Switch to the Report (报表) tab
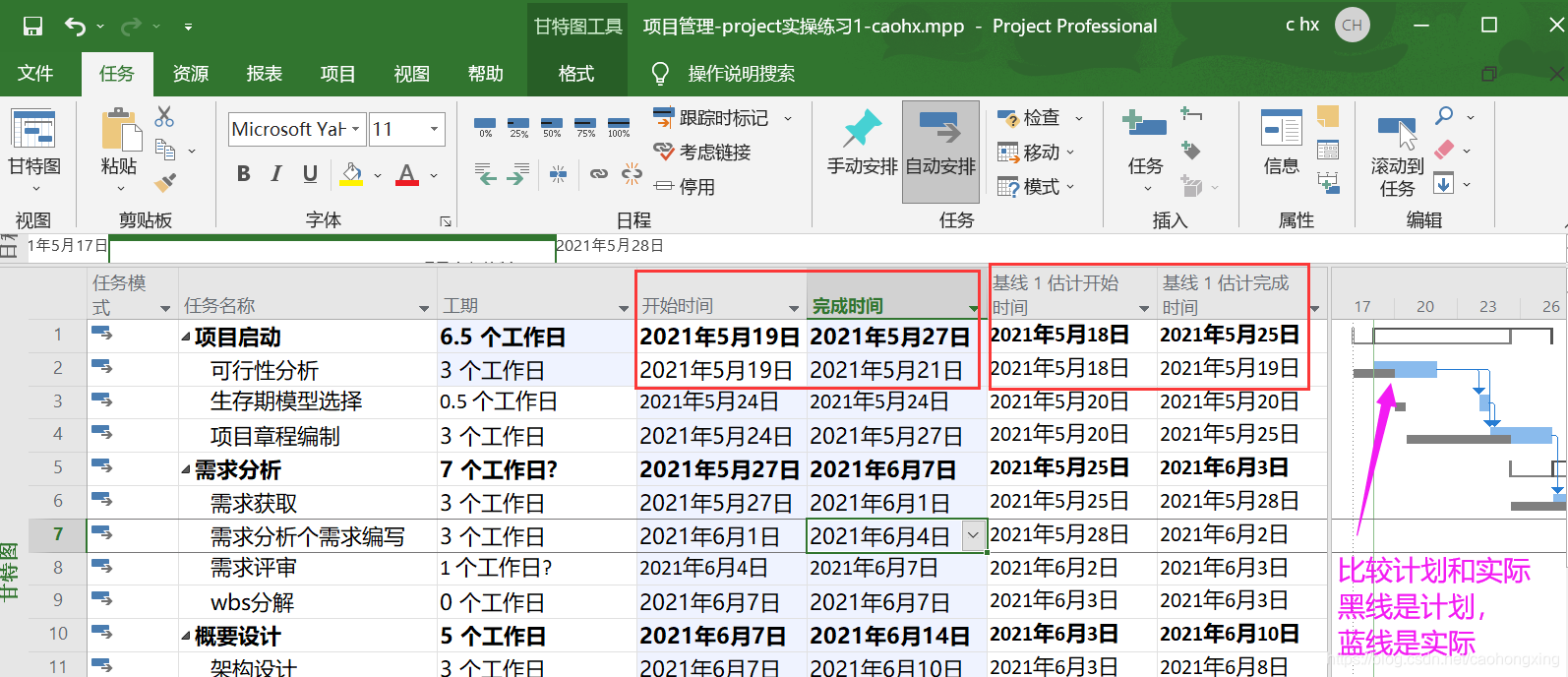The height and width of the screenshot is (677, 1568). [265, 74]
